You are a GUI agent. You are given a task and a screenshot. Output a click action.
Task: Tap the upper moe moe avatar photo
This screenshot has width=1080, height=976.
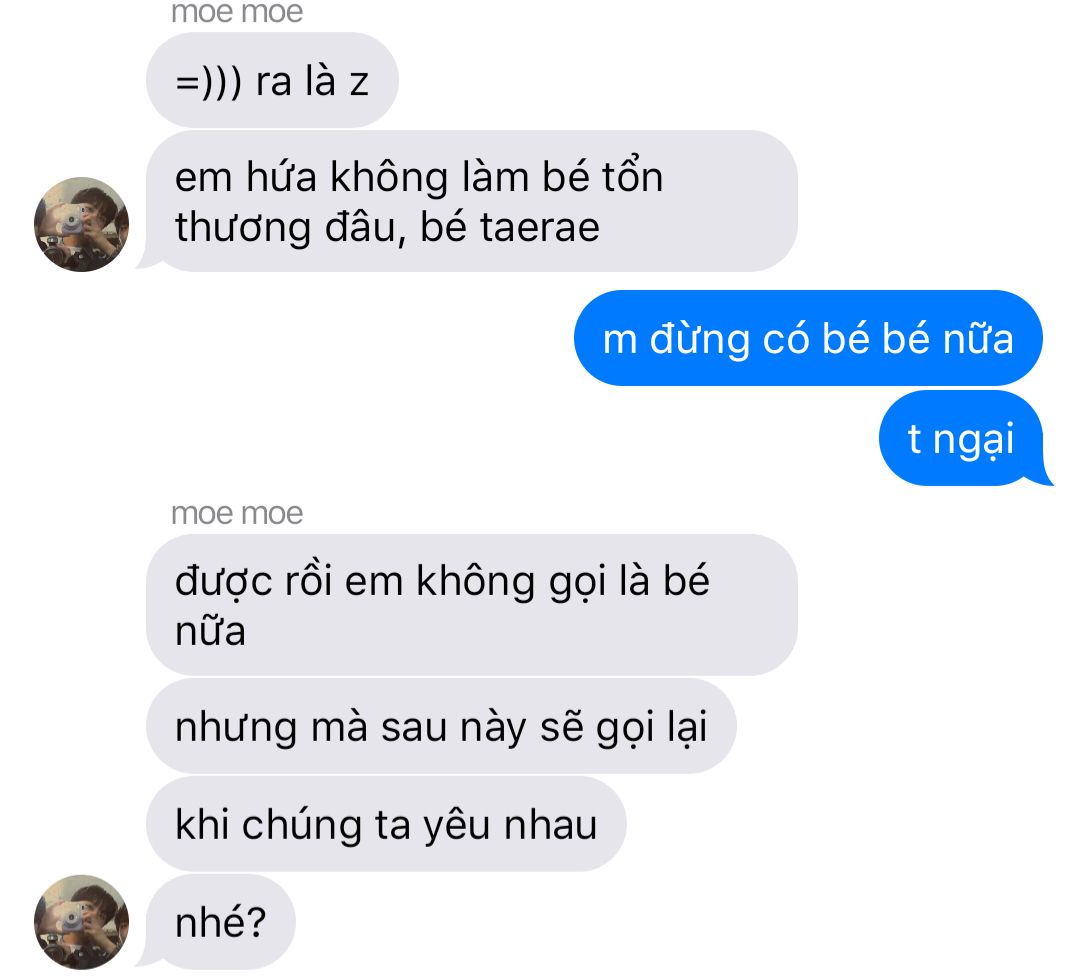(x=81, y=224)
